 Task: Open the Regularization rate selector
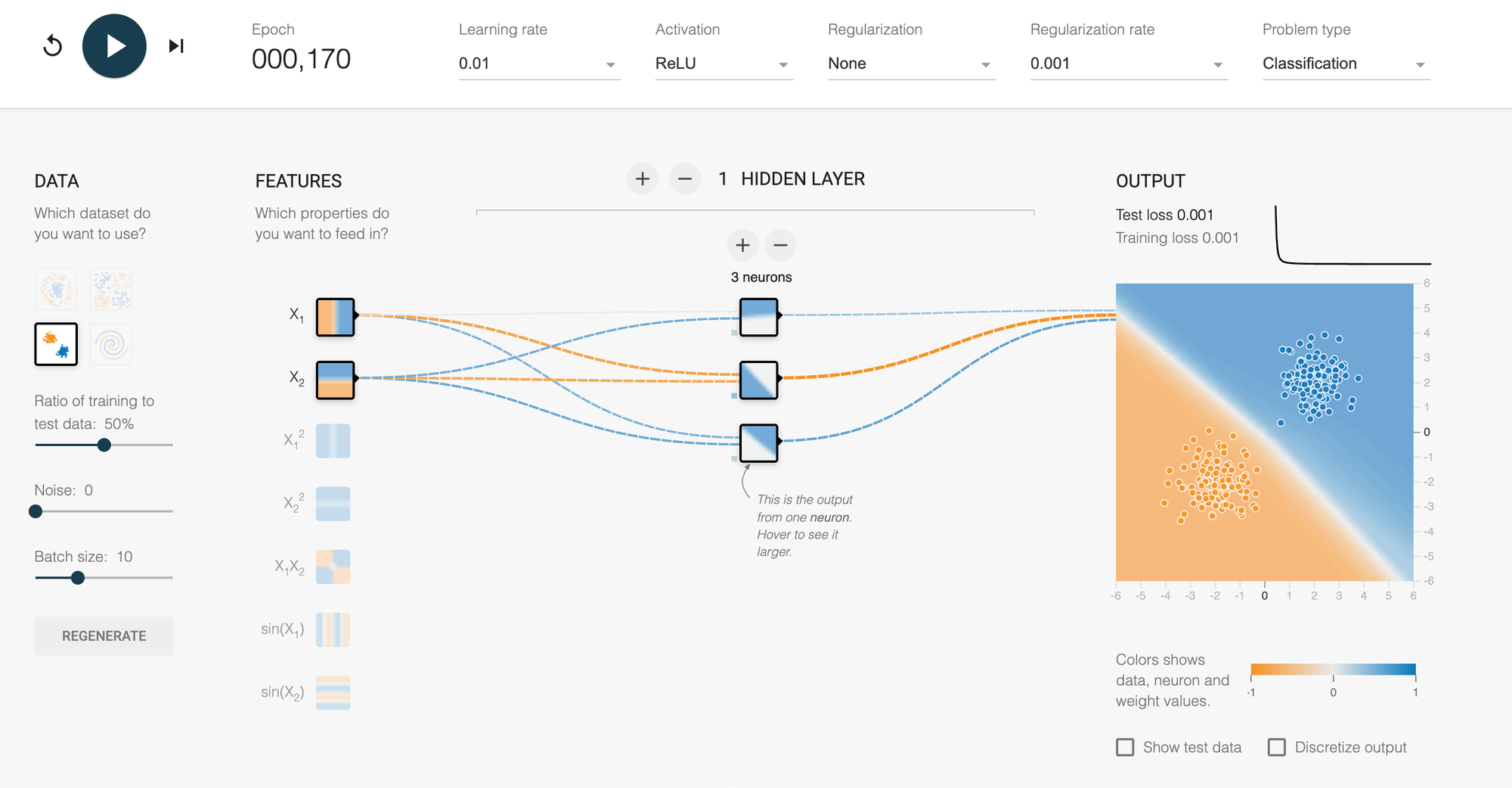pyautogui.click(x=1129, y=64)
